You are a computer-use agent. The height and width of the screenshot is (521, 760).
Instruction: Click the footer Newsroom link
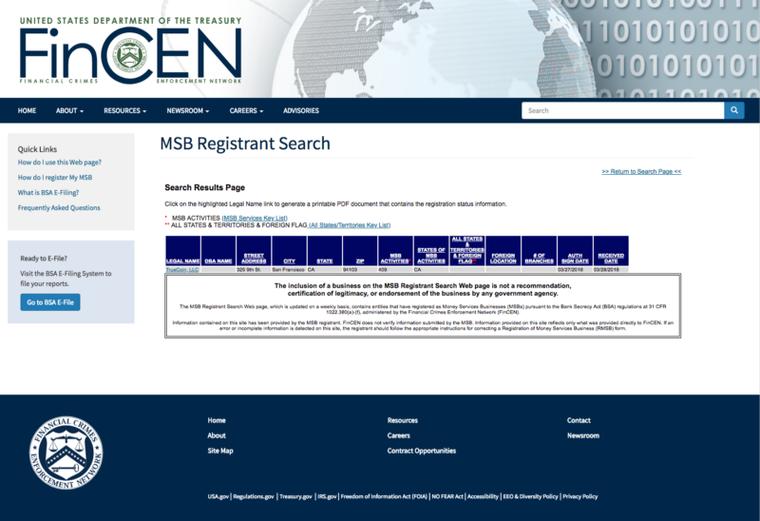pos(583,435)
